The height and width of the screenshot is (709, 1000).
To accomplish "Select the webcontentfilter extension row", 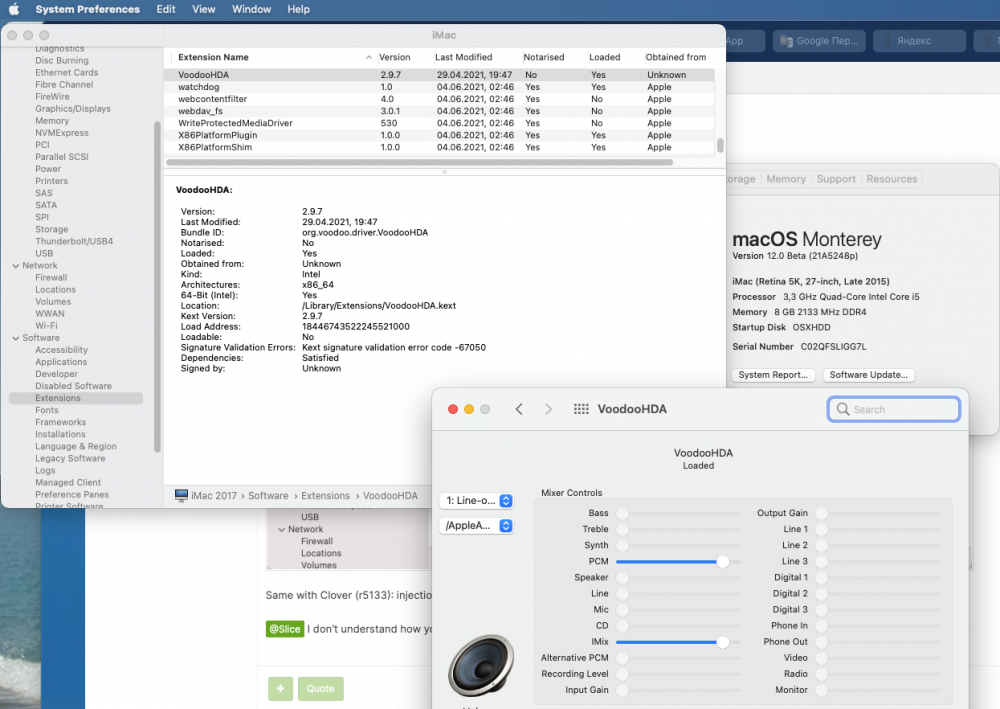I will click(439, 99).
